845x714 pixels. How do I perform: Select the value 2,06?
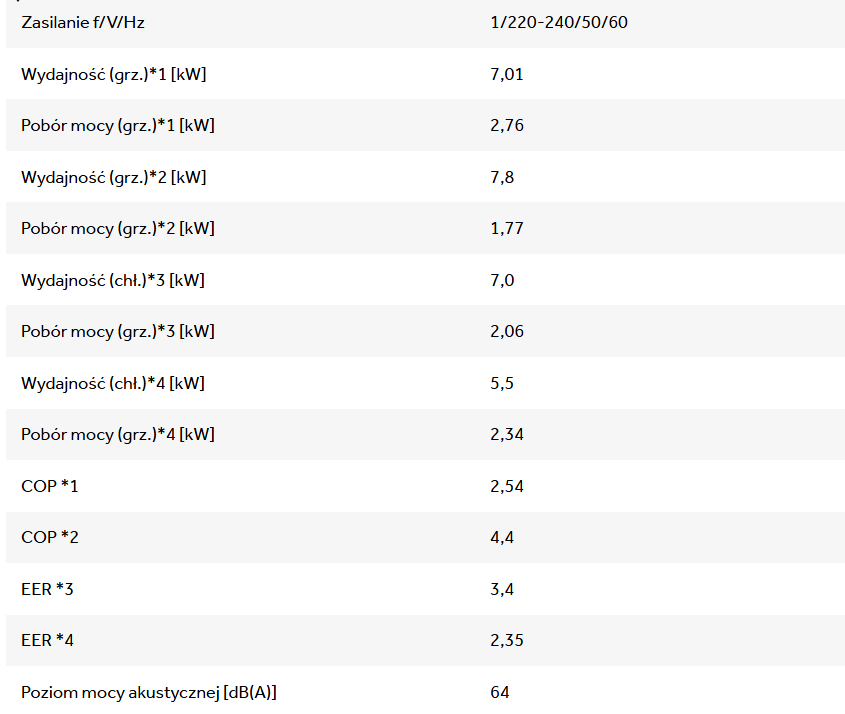[x=507, y=332]
